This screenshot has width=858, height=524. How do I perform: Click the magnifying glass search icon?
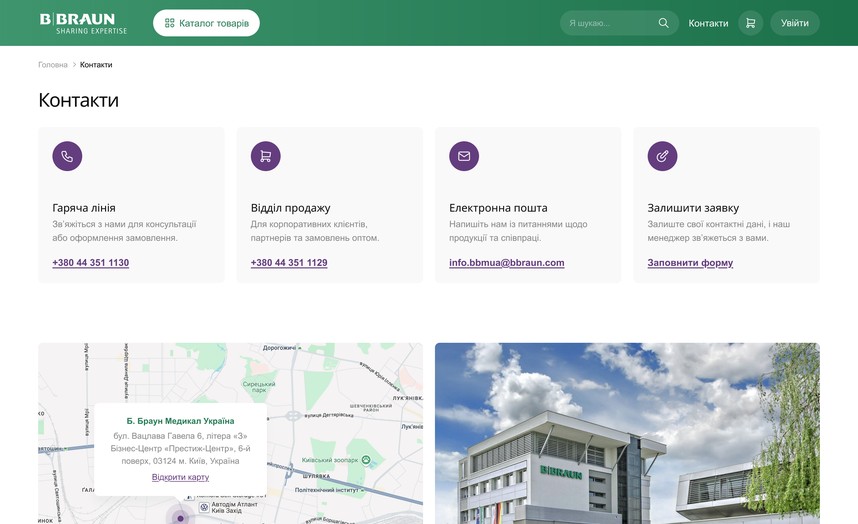tap(663, 23)
